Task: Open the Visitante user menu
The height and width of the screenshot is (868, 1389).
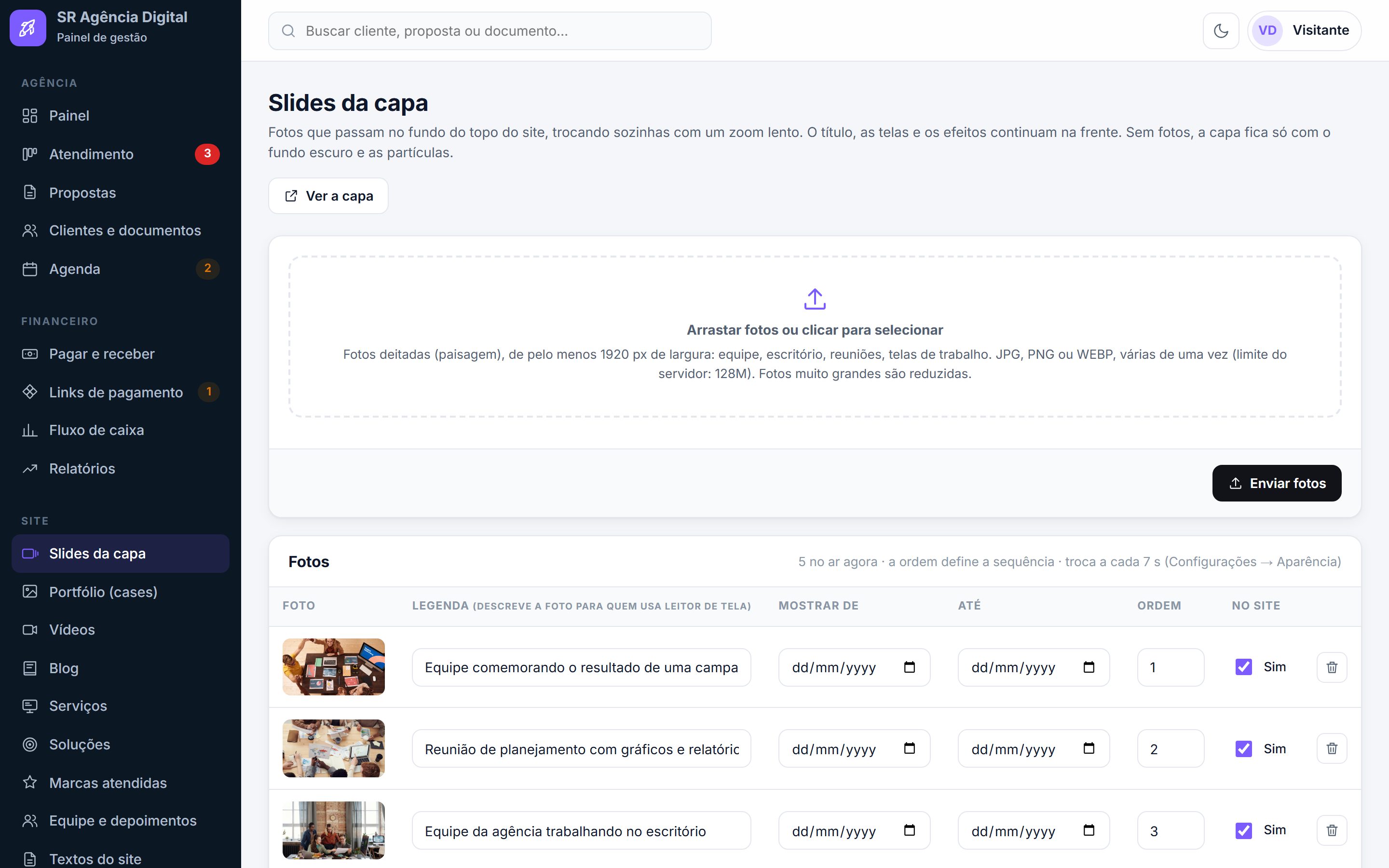Action: (1304, 30)
